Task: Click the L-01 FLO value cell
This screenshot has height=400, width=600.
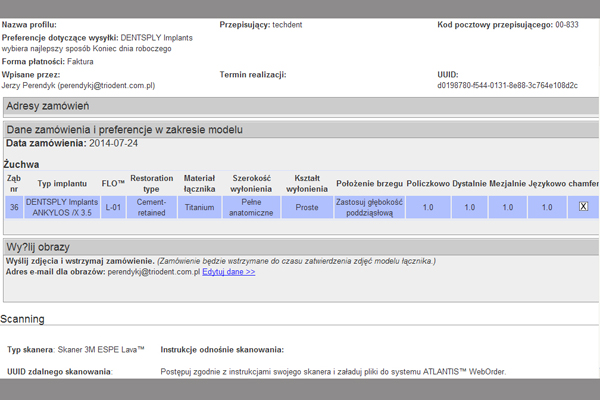Action: click(114, 207)
